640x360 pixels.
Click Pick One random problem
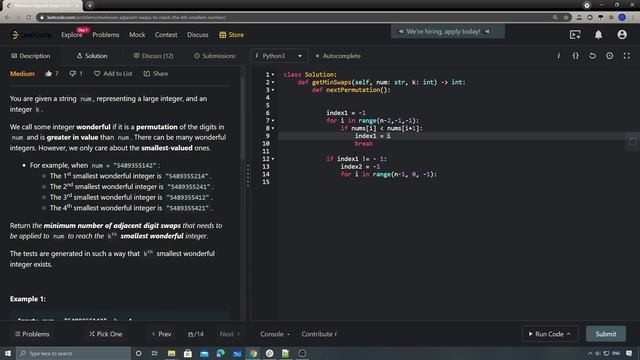coord(106,334)
